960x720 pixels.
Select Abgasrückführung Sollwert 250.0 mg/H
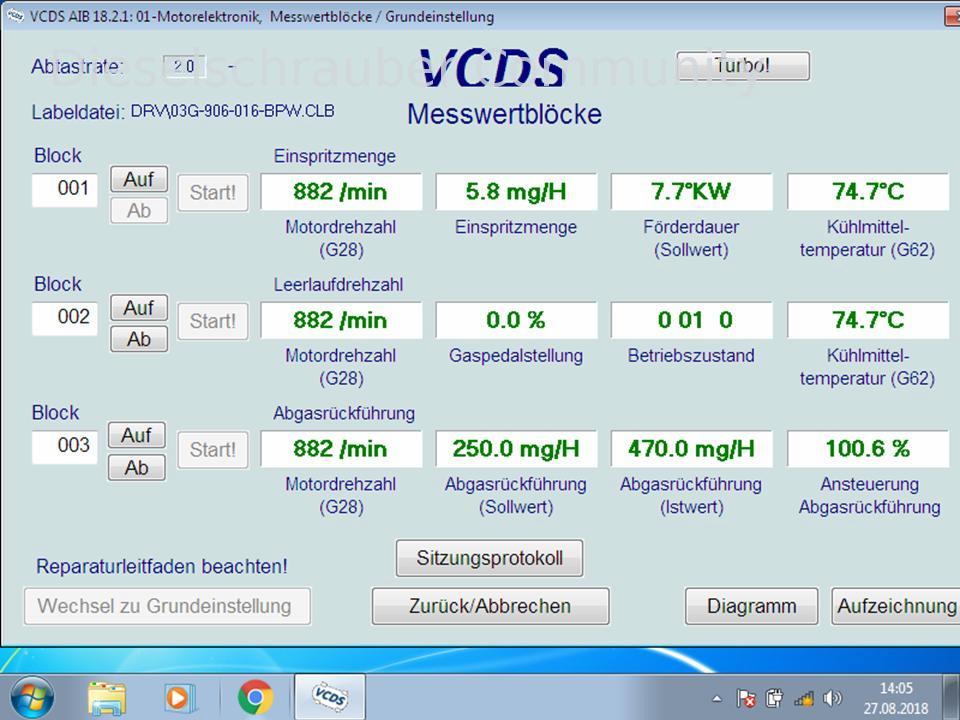click(x=516, y=449)
